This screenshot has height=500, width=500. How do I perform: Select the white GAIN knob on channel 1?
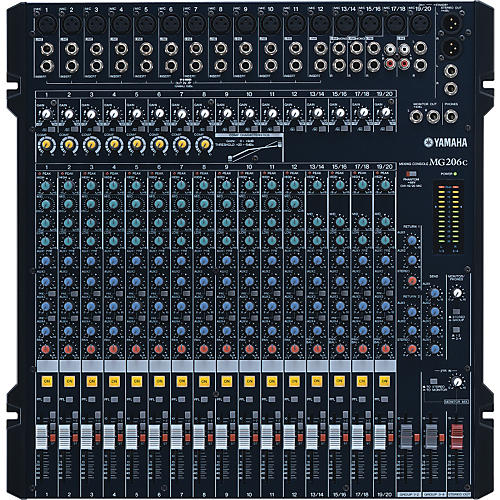[x=46, y=114]
